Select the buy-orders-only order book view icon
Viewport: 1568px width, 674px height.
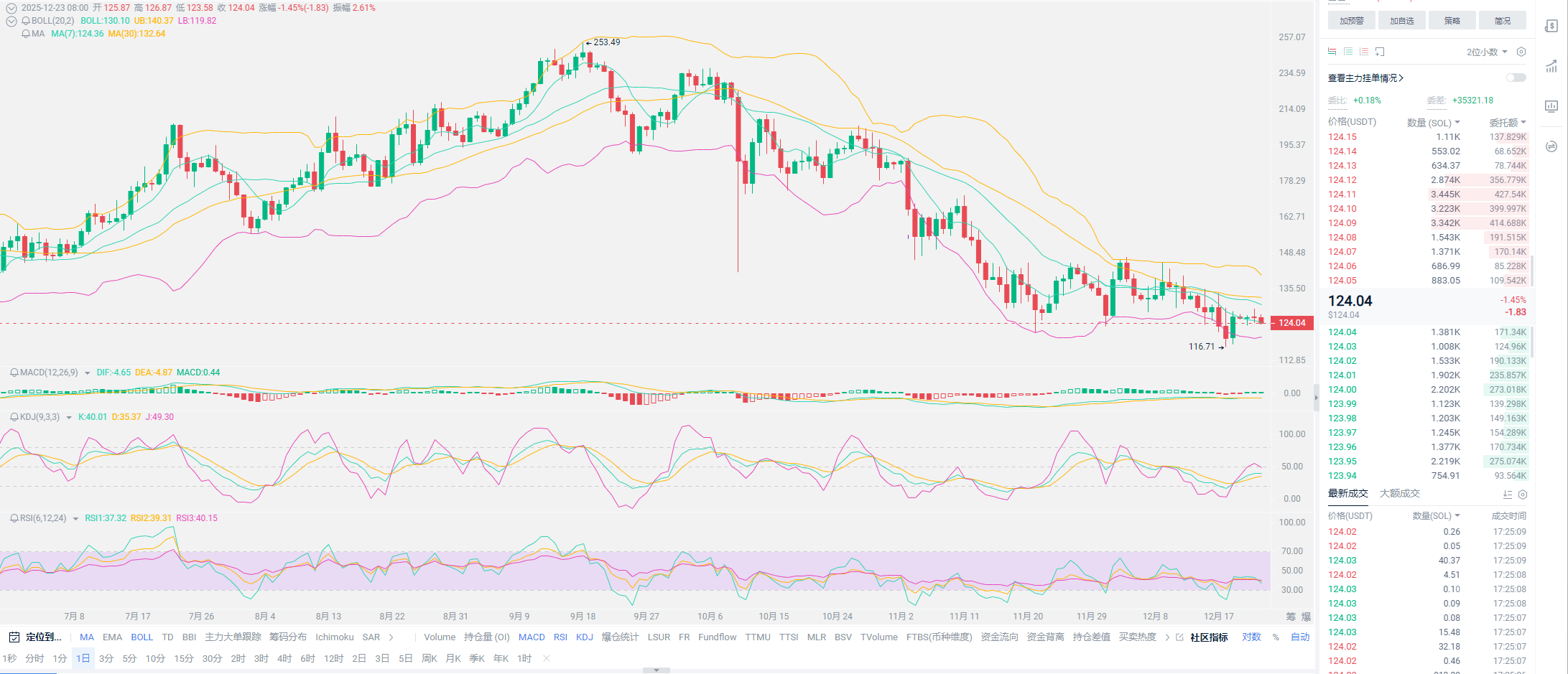1348,52
